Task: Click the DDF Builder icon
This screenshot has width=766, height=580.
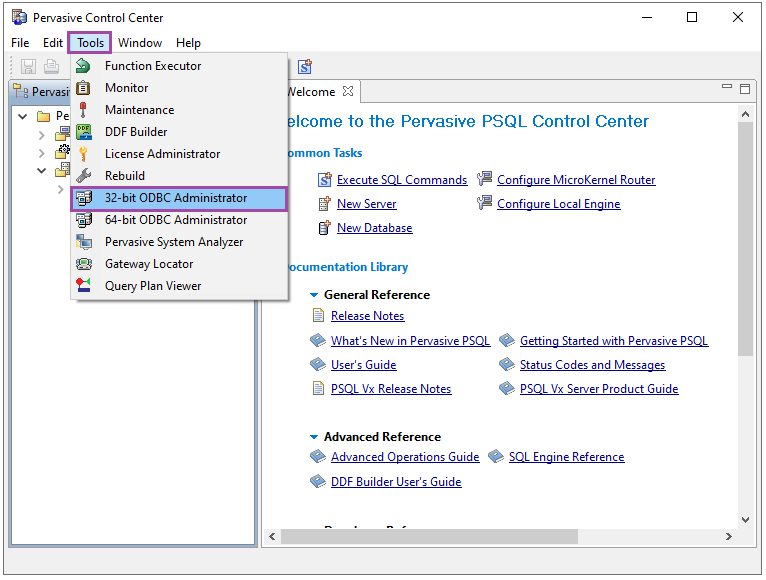Action: tap(84, 132)
